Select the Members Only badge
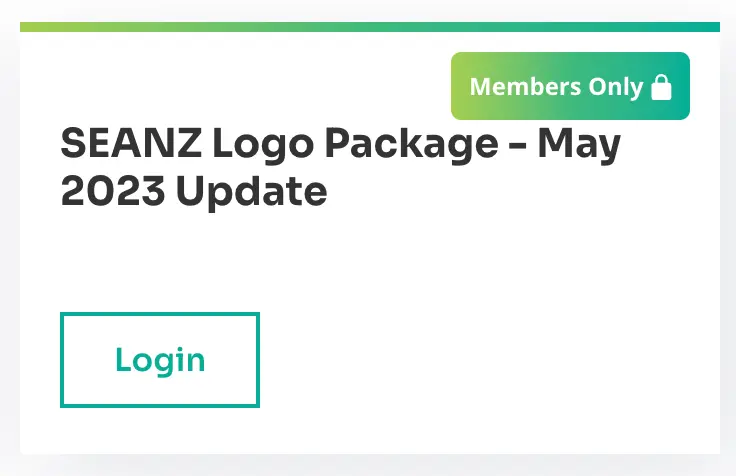736x476 pixels. tap(570, 86)
